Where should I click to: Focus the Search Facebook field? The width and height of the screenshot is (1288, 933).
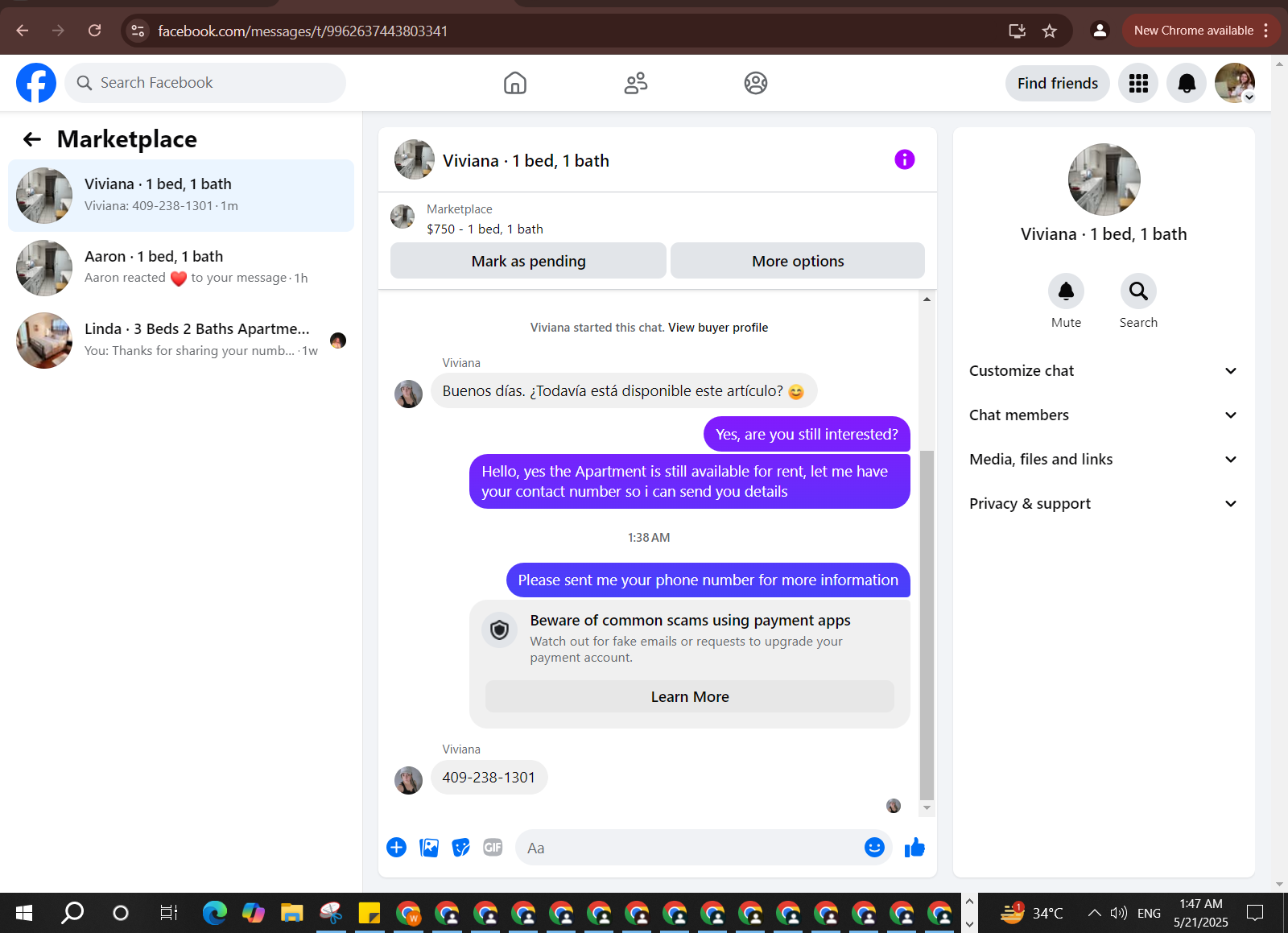[x=205, y=83]
